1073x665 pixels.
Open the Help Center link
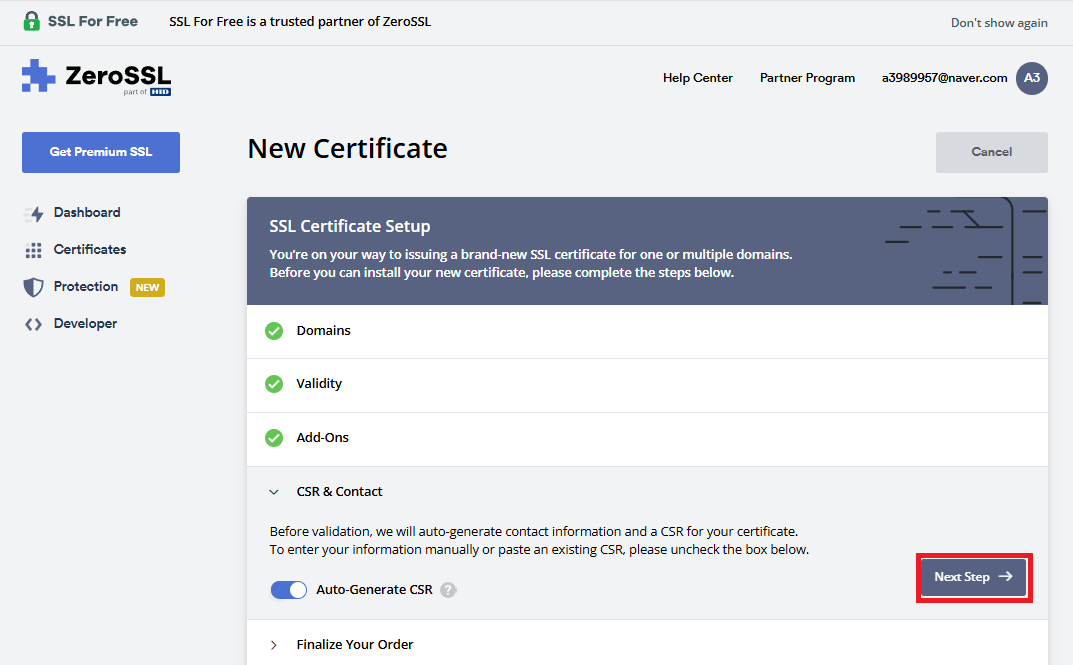point(697,78)
